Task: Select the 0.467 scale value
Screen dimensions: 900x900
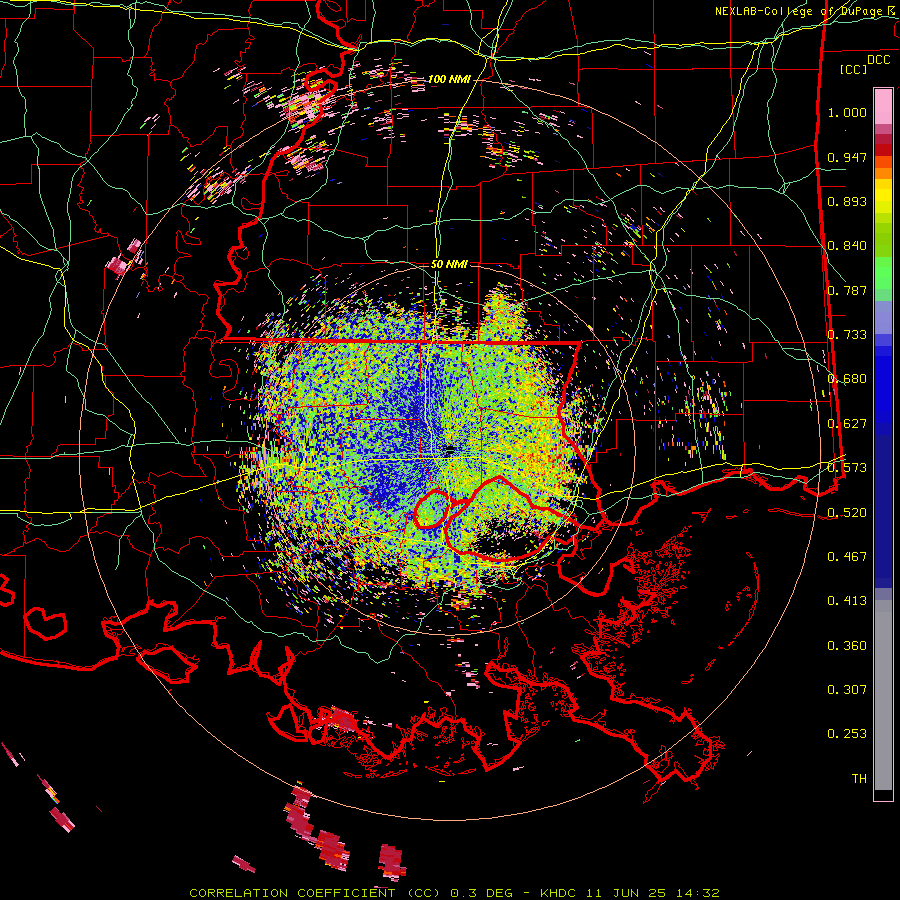Action: (x=847, y=557)
